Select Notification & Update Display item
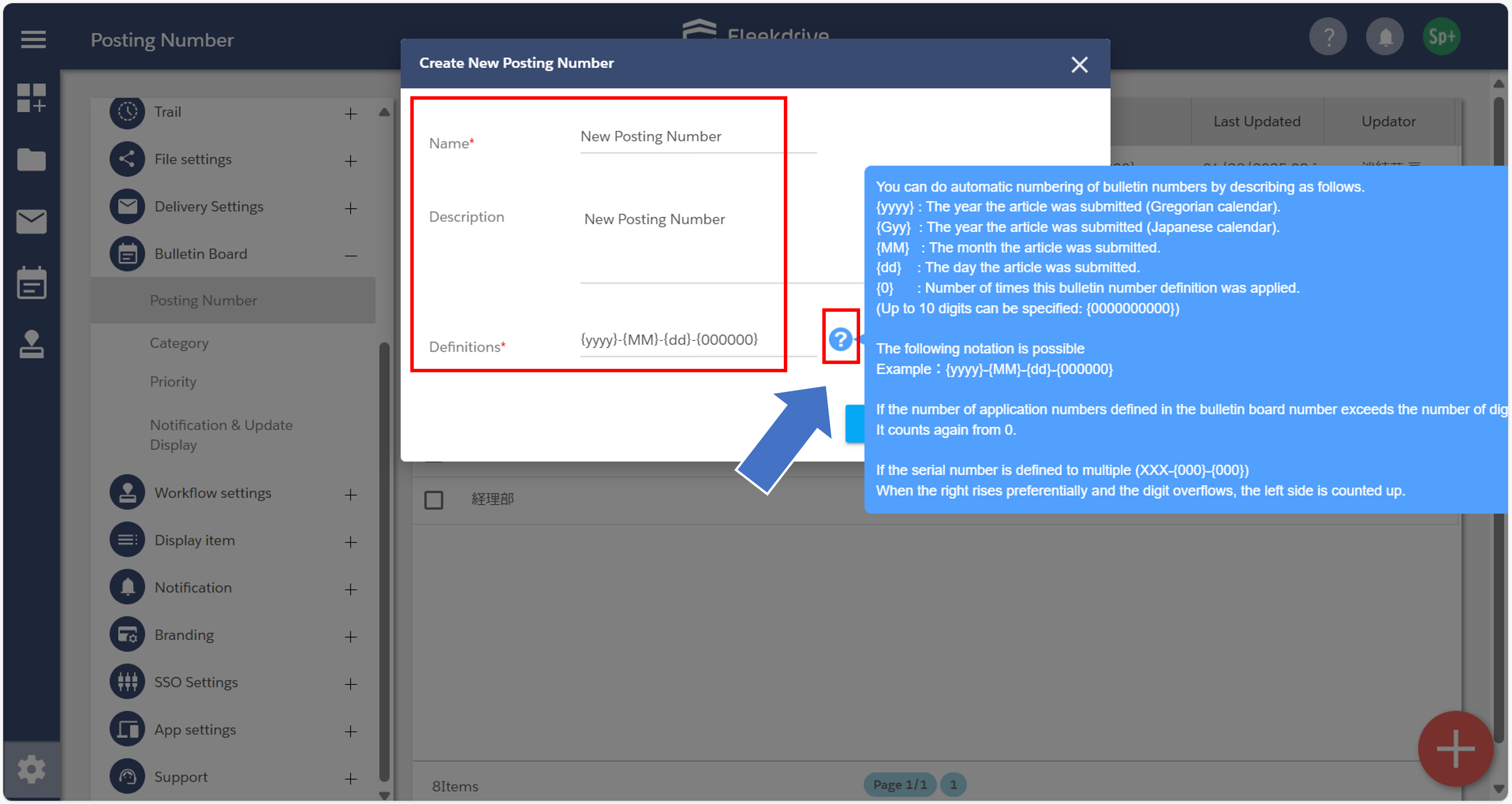Screen dimensions: 1512x804 pyautogui.click(x=221, y=434)
